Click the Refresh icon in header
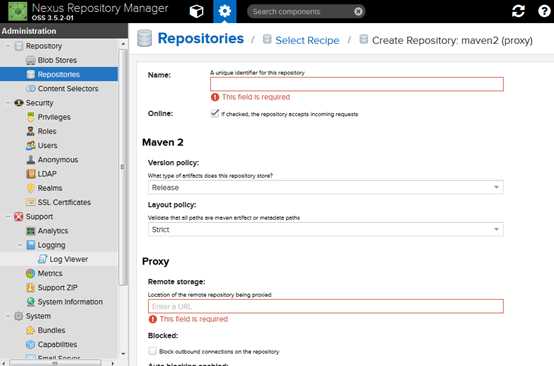The image size is (554, 366). (x=518, y=11)
